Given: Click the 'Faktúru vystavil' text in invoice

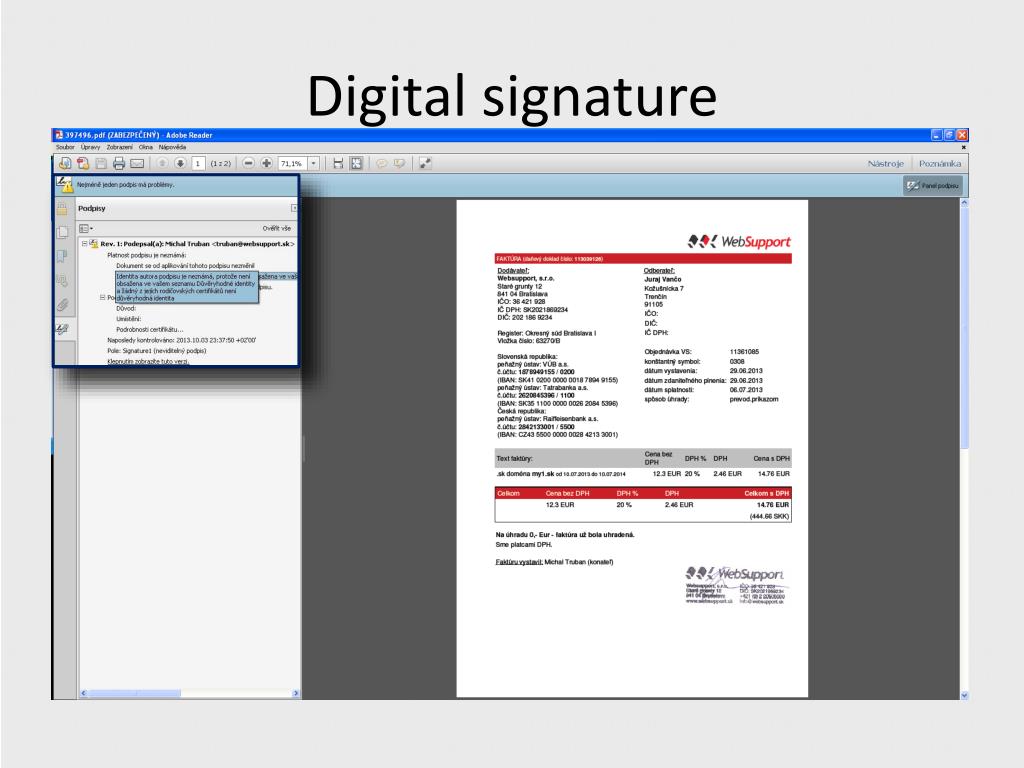Looking at the screenshot, I should point(519,562).
